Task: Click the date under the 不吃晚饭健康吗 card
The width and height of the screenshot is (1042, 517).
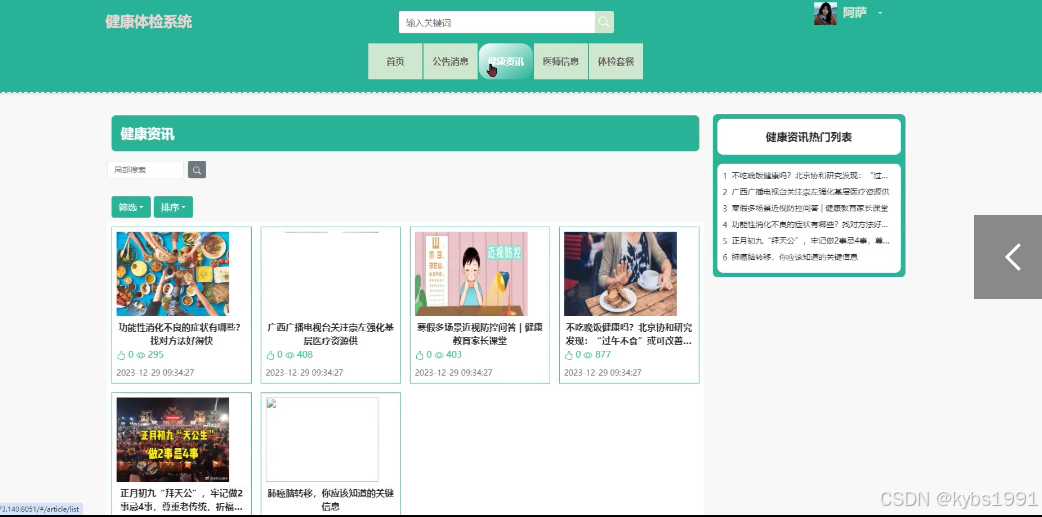Action: tap(603, 373)
